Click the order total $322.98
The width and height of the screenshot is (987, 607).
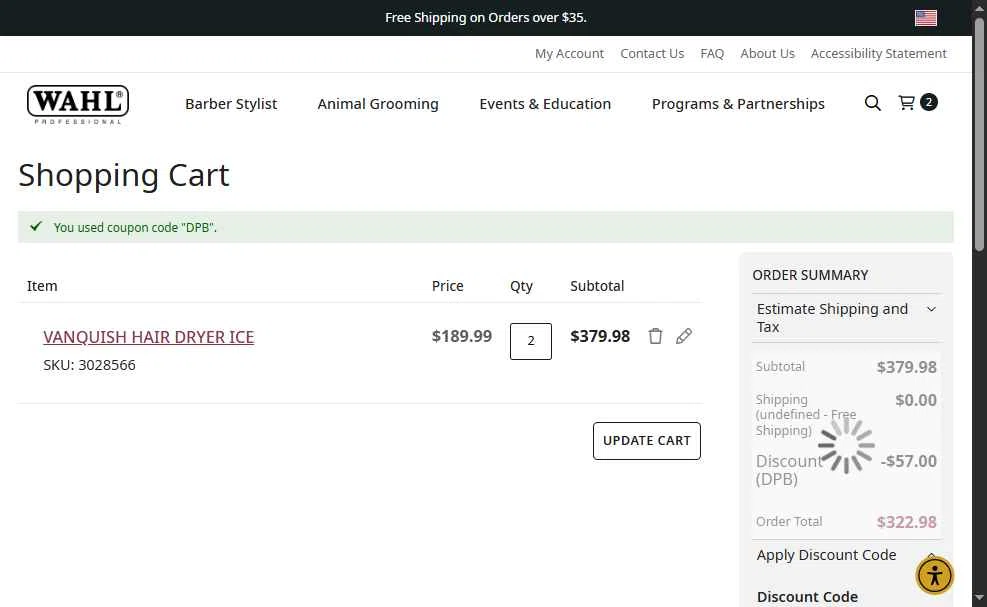(906, 522)
